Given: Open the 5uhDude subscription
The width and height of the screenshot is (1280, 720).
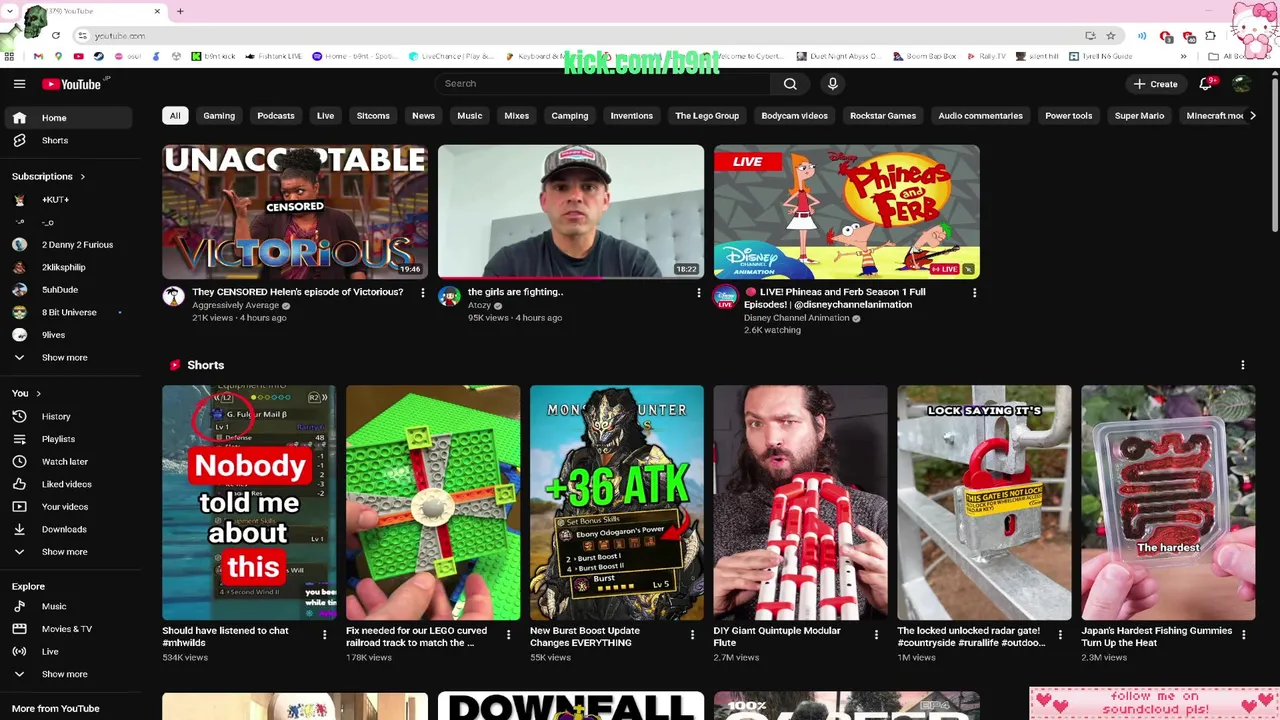Looking at the screenshot, I should tap(66, 290).
